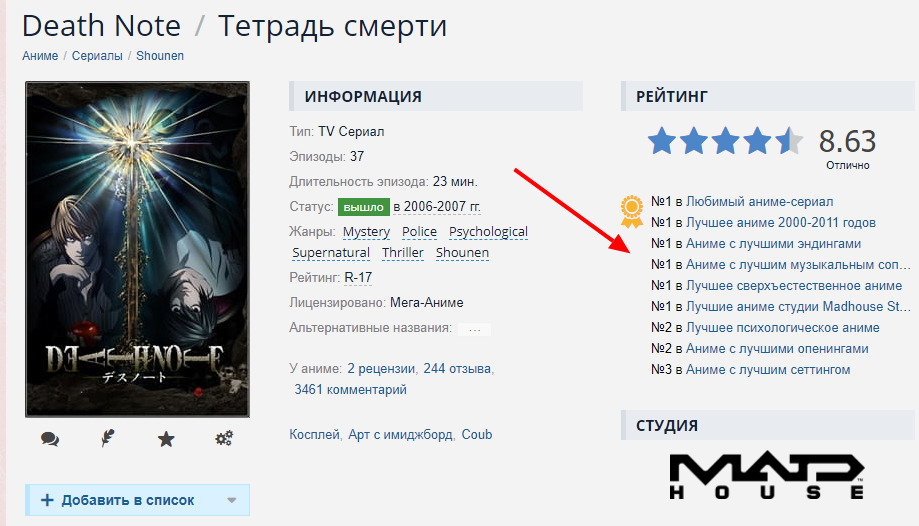Open the 244 отзыва link

click(x=457, y=369)
